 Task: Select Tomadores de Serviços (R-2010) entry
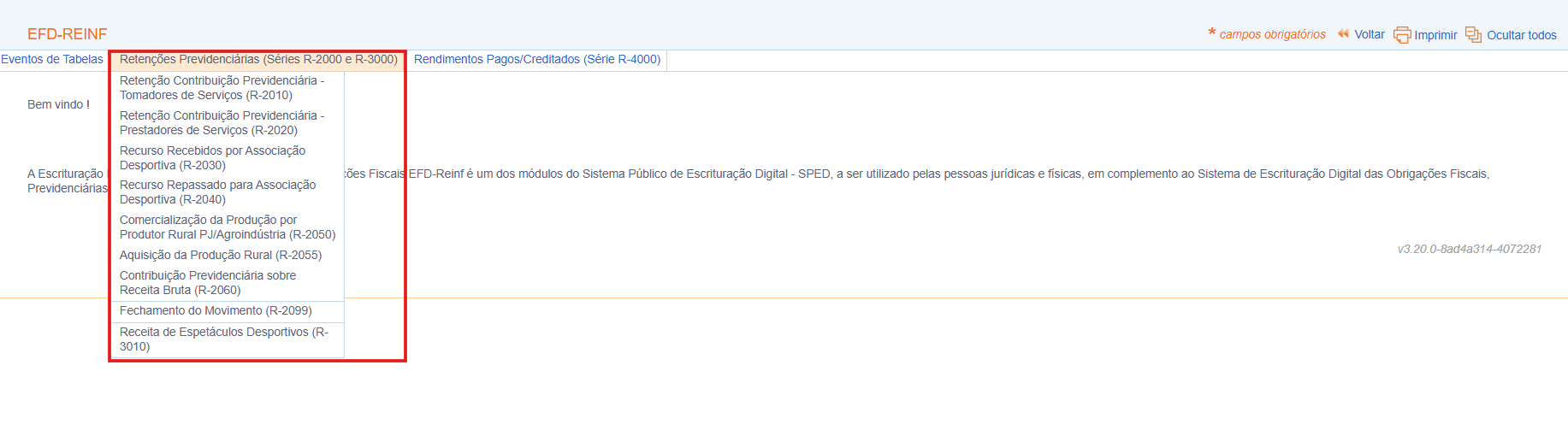point(228,88)
